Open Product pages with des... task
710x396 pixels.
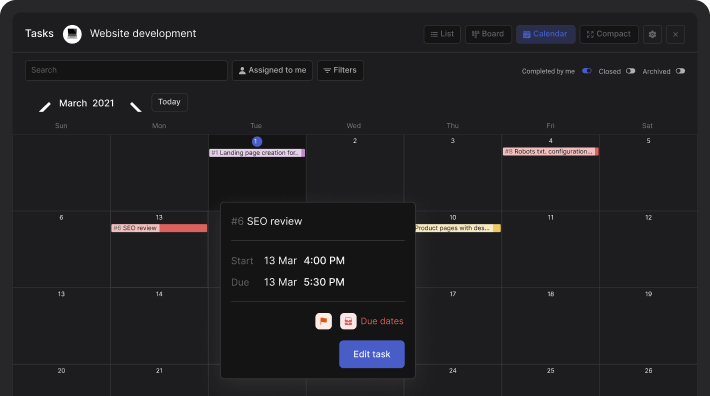pos(457,228)
